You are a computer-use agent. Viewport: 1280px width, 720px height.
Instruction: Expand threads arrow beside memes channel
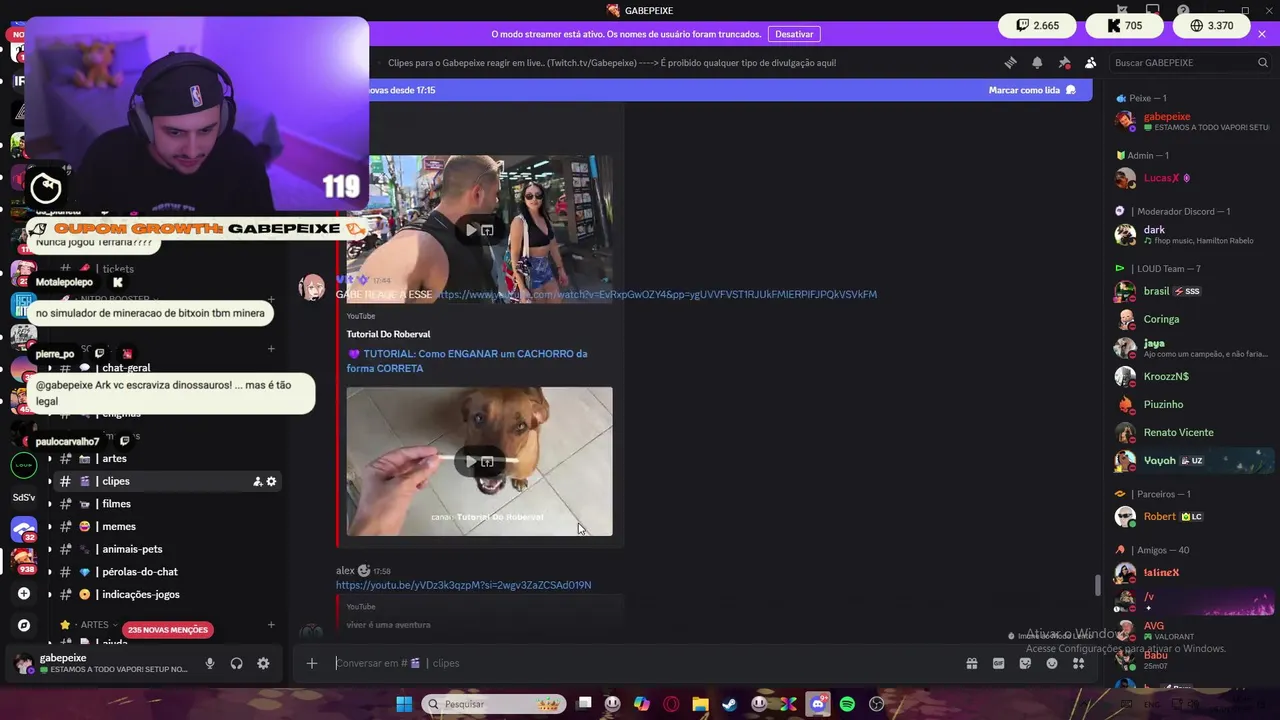click(x=50, y=527)
